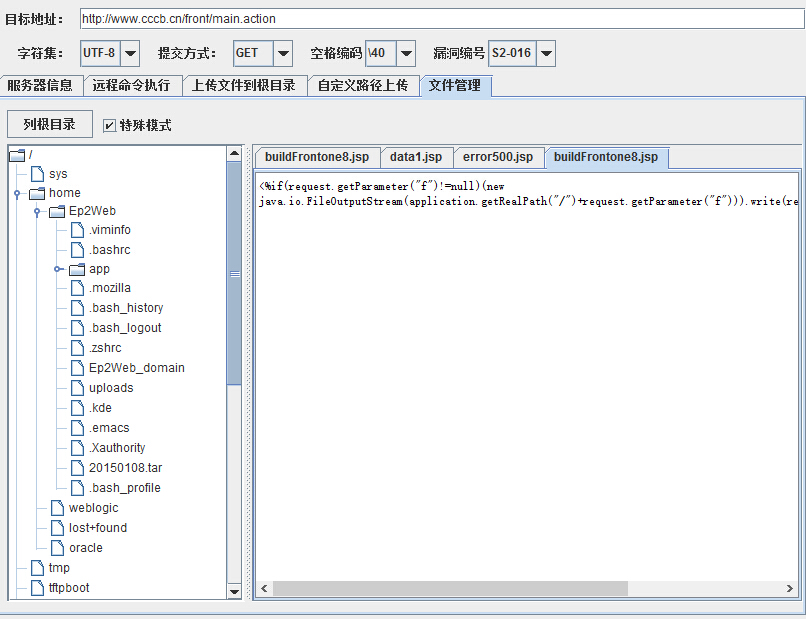The width and height of the screenshot is (806, 619).
Task: Click the .kde file icon
Action: tap(78, 408)
